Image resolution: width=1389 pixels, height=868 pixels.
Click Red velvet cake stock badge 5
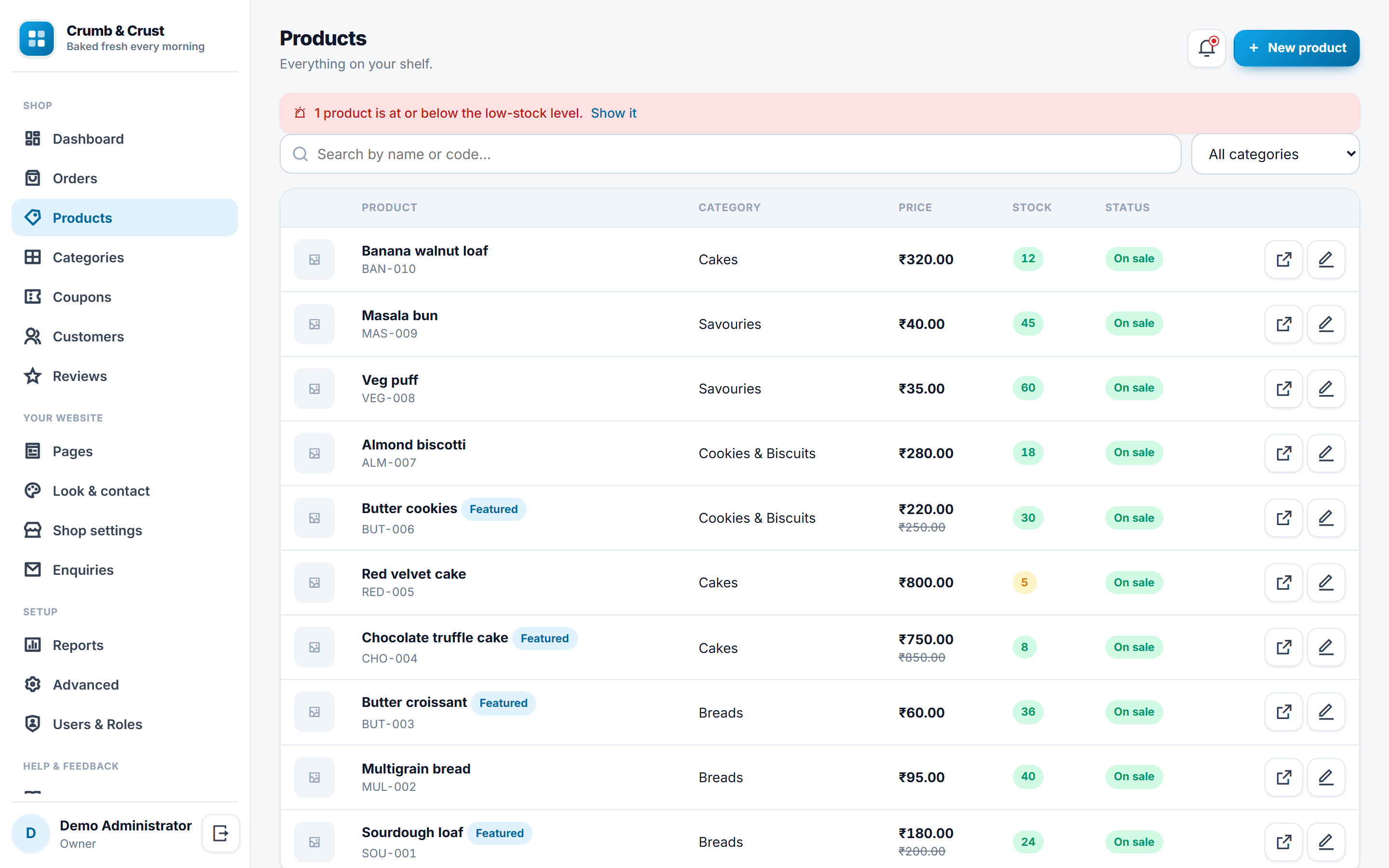click(x=1024, y=583)
